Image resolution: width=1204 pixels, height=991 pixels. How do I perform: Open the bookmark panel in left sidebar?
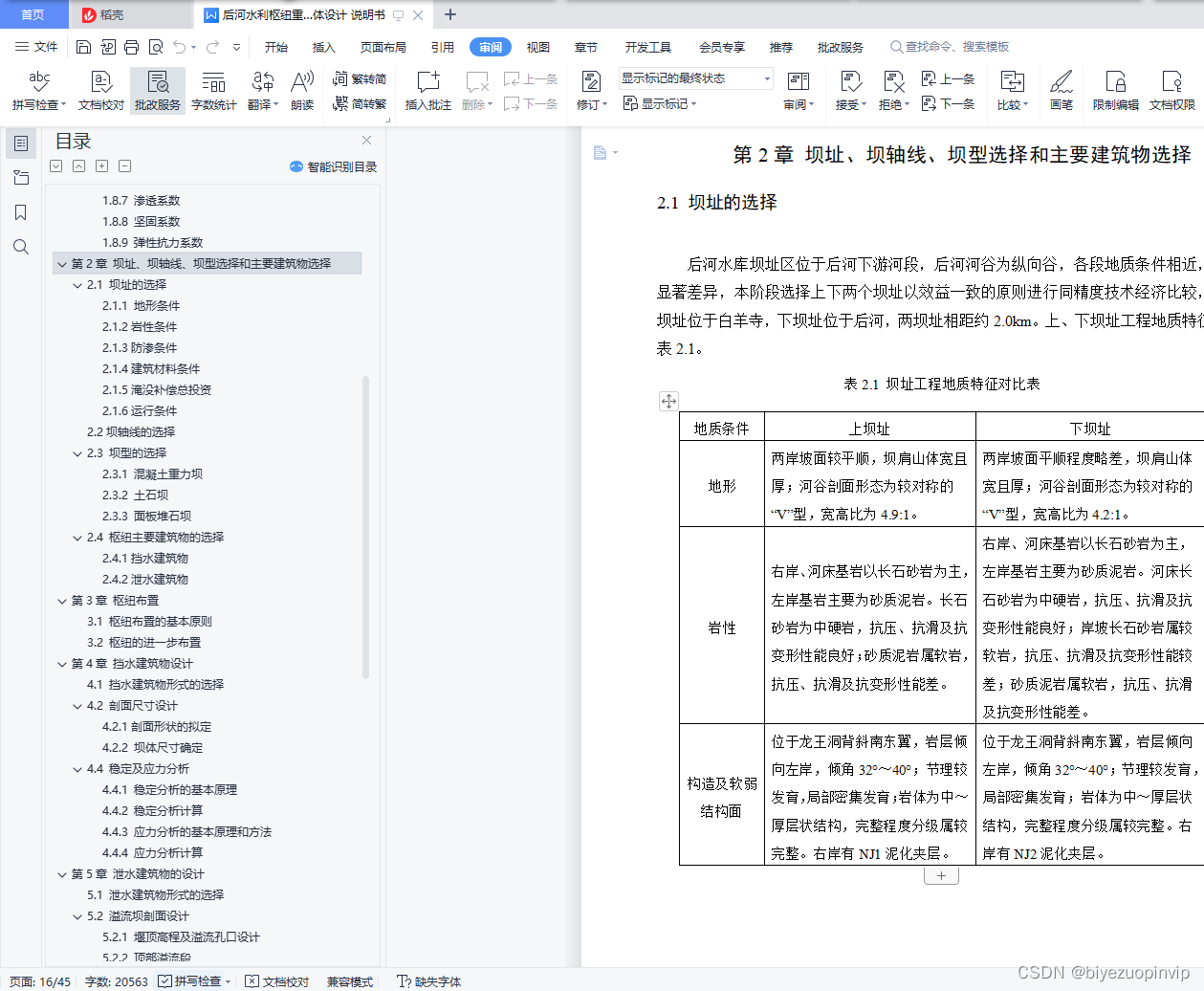tap(21, 212)
